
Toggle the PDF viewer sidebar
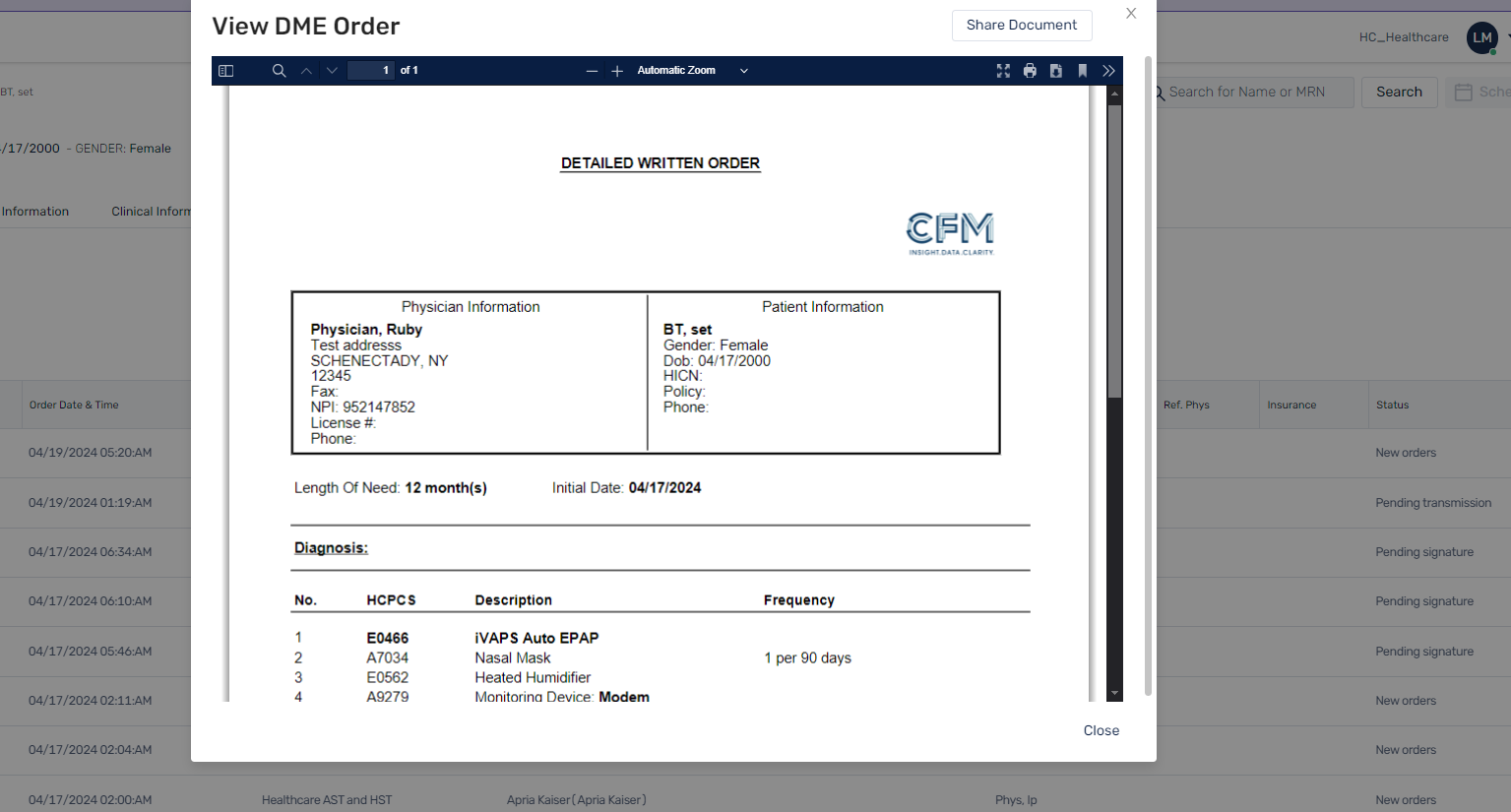[225, 71]
